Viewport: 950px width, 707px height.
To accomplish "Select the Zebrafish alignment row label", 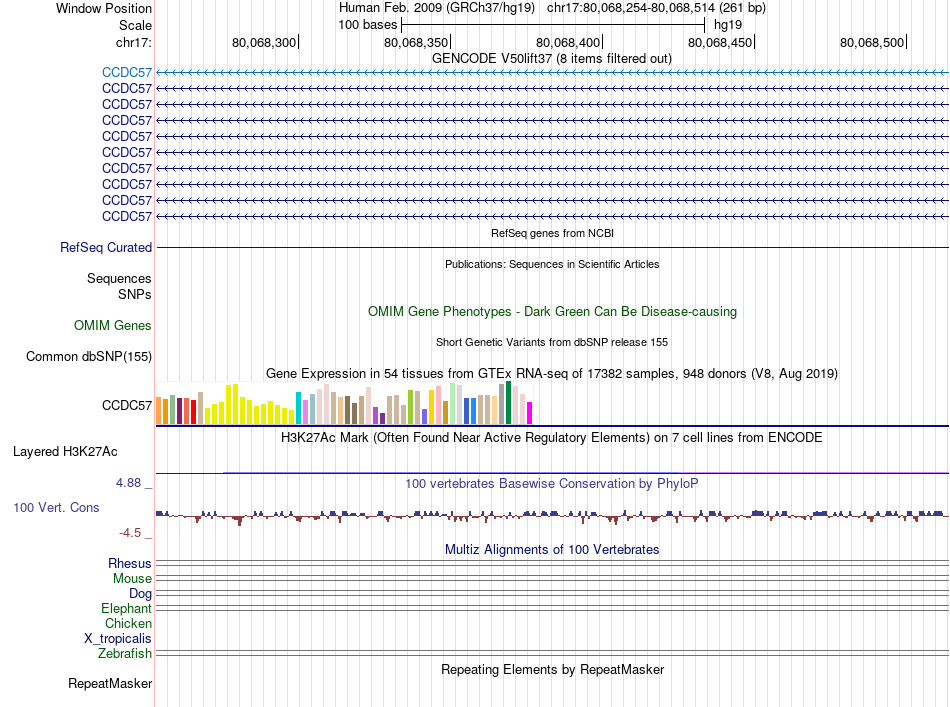I will coord(125,654).
